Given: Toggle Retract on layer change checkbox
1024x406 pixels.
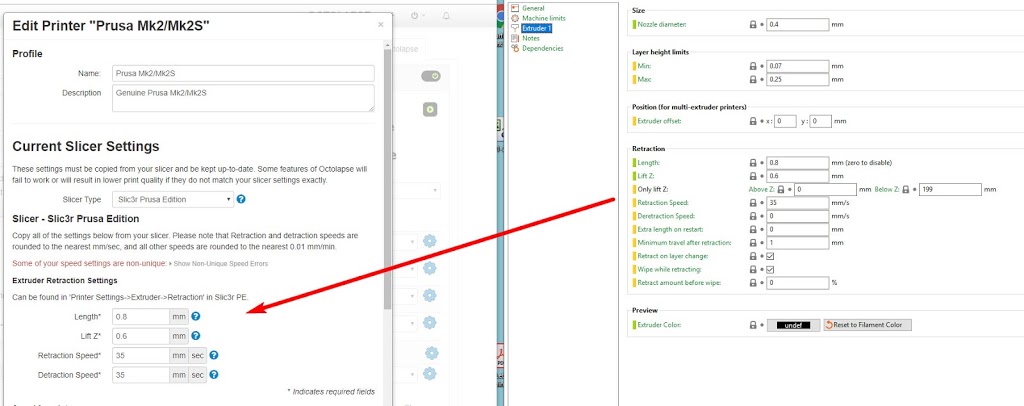Looking at the screenshot, I should (x=770, y=257).
